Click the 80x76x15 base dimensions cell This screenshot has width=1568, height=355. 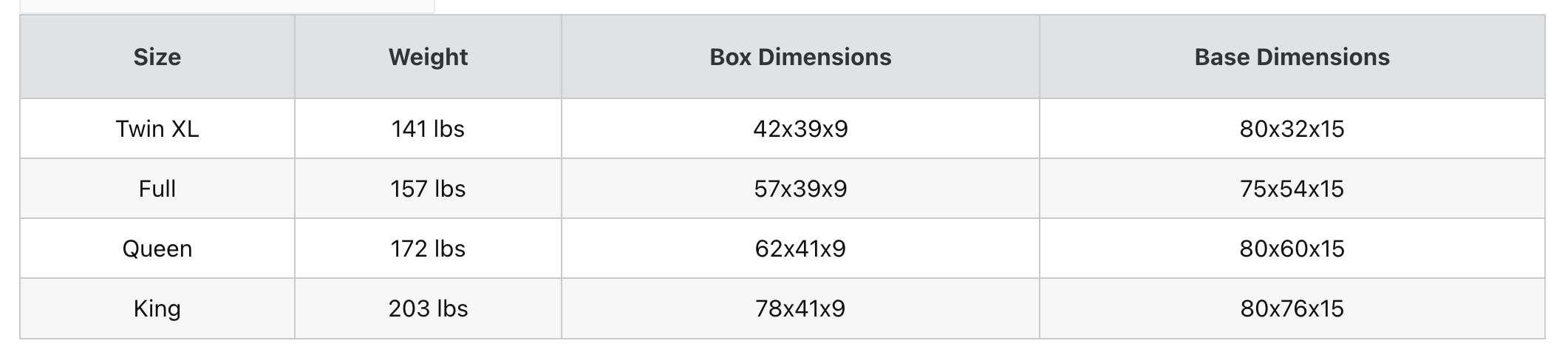(1292, 308)
